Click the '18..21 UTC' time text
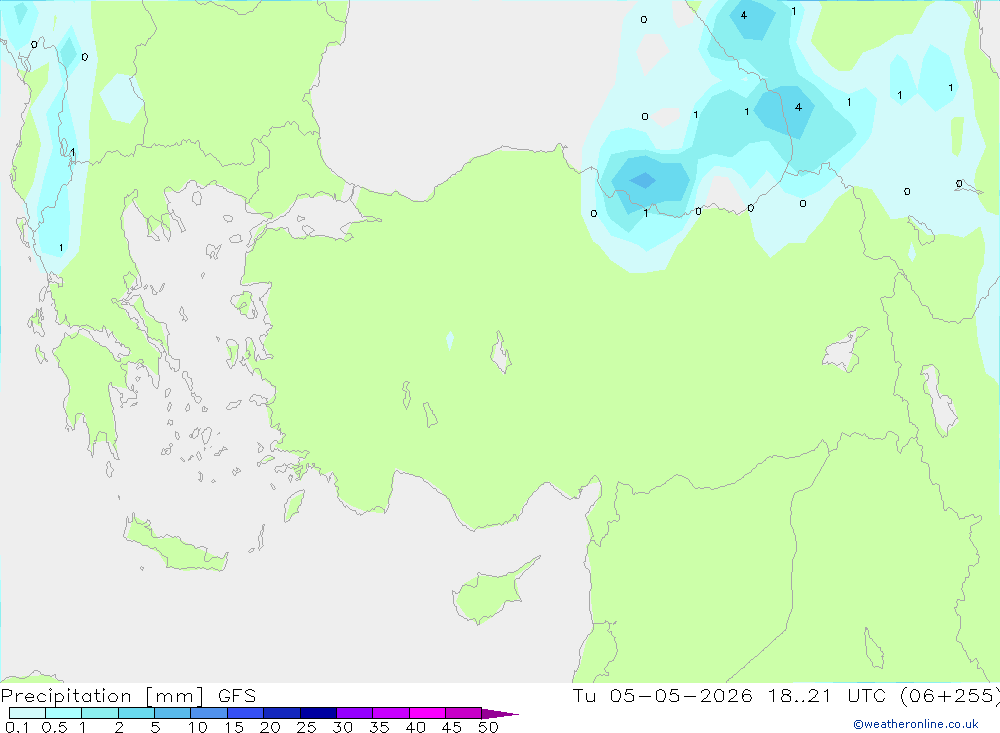This screenshot has height=733, width=1000. point(828,696)
